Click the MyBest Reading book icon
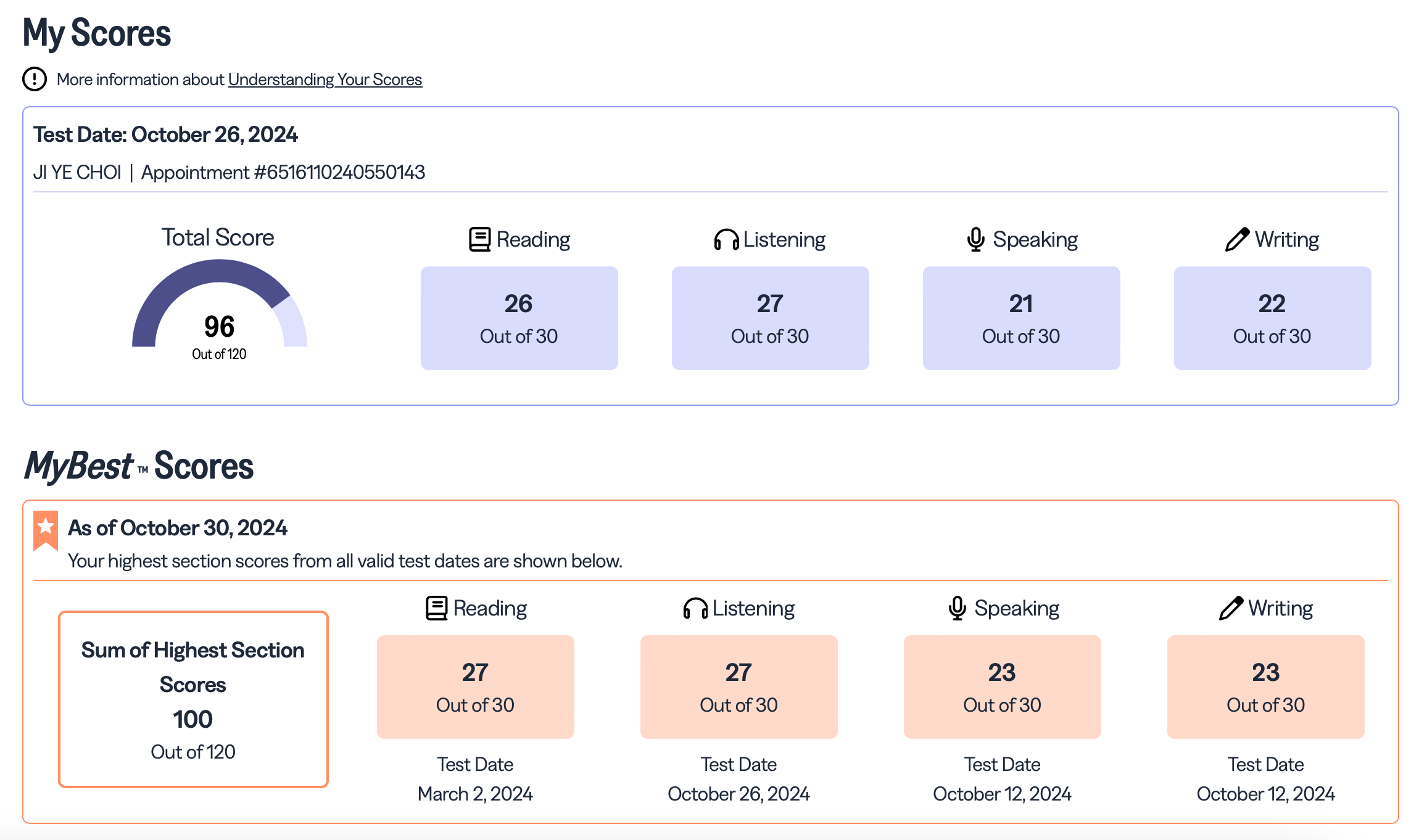Screen dimensions: 1419x840 [436, 608]
